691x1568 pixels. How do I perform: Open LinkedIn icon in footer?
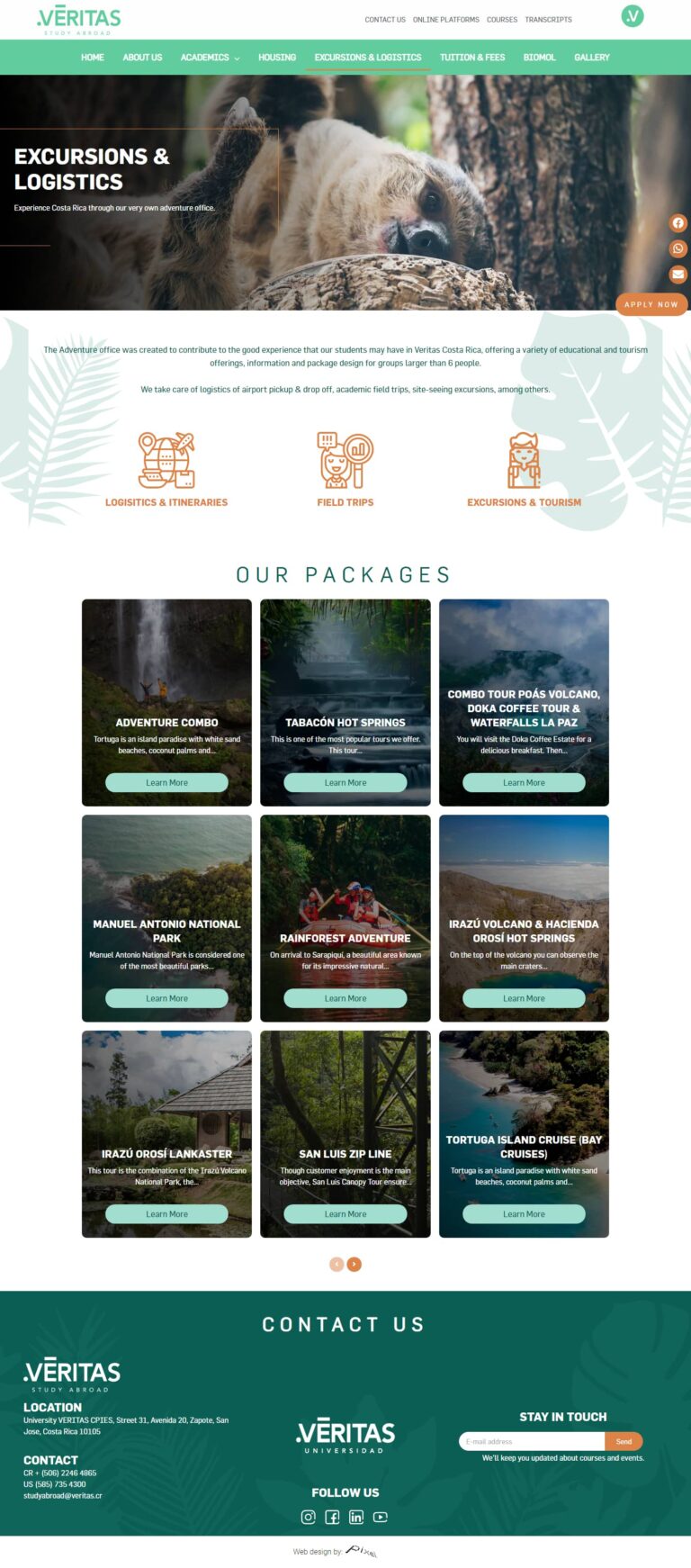click(x=356, y=1517)
